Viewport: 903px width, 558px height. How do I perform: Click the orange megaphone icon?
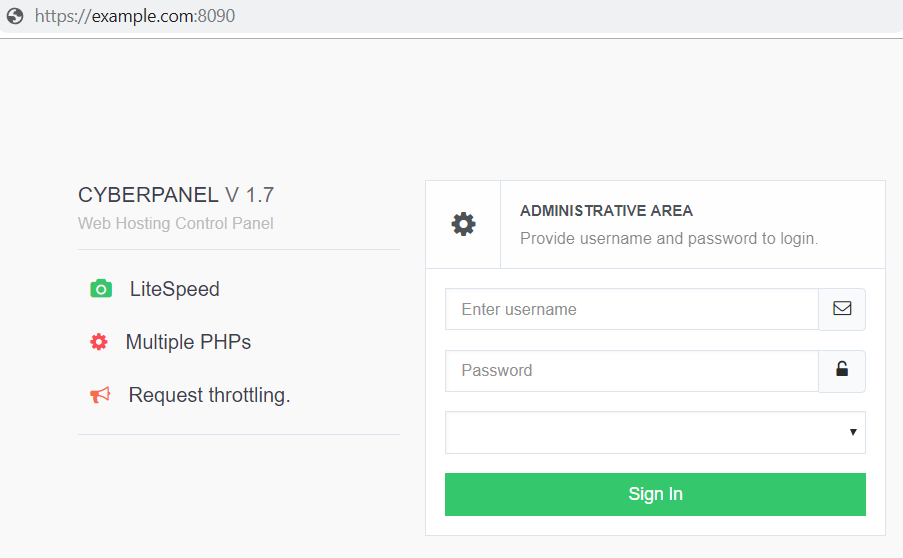pos(100,395)
